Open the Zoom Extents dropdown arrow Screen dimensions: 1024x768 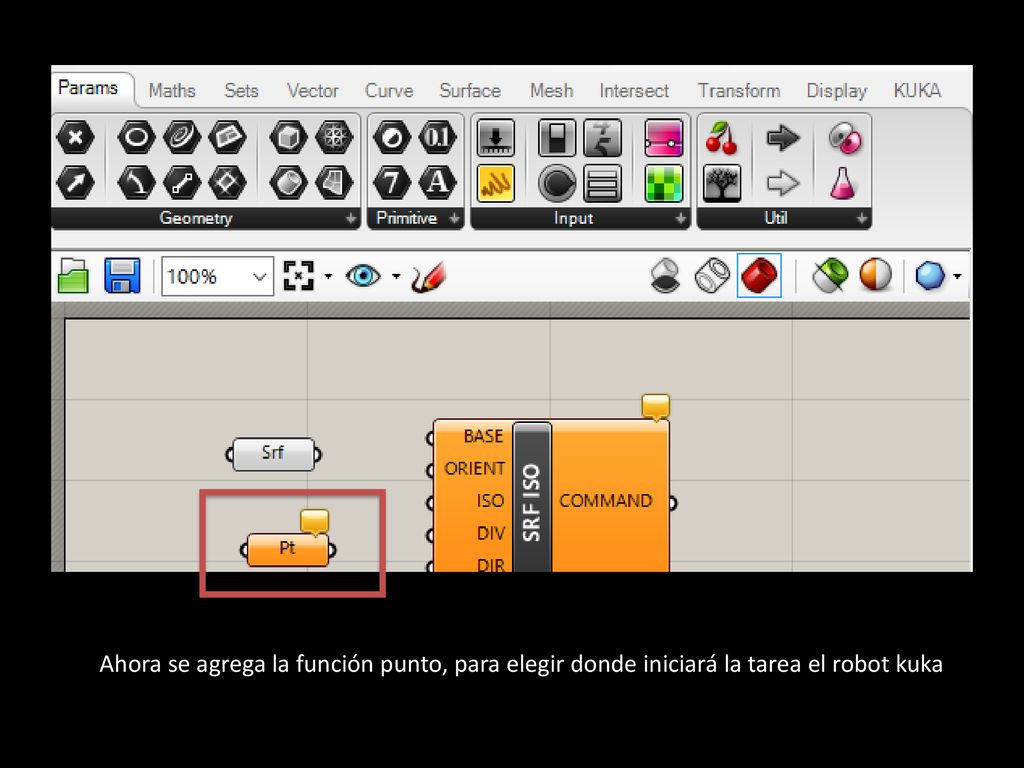pyautogui.click(x=328, y=276)
